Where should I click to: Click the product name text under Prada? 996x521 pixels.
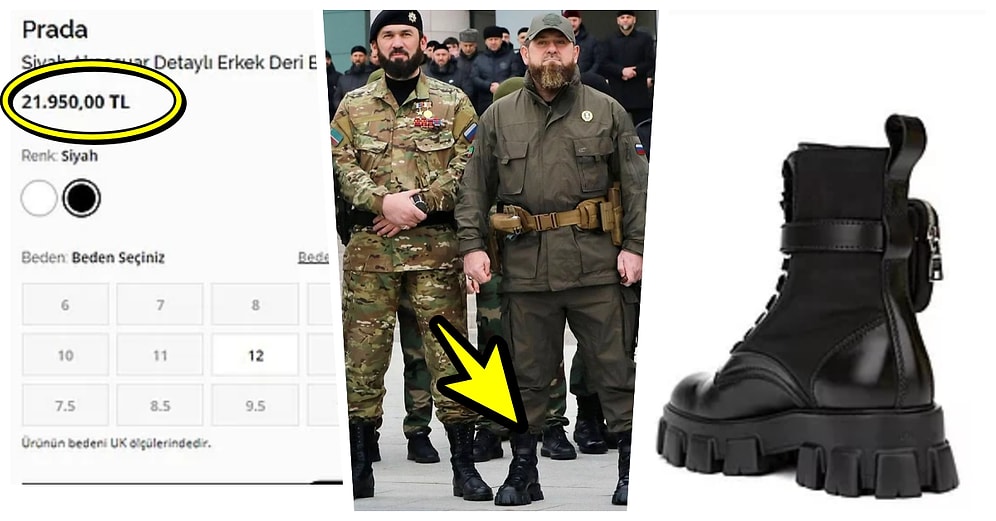tap(169, 62)
